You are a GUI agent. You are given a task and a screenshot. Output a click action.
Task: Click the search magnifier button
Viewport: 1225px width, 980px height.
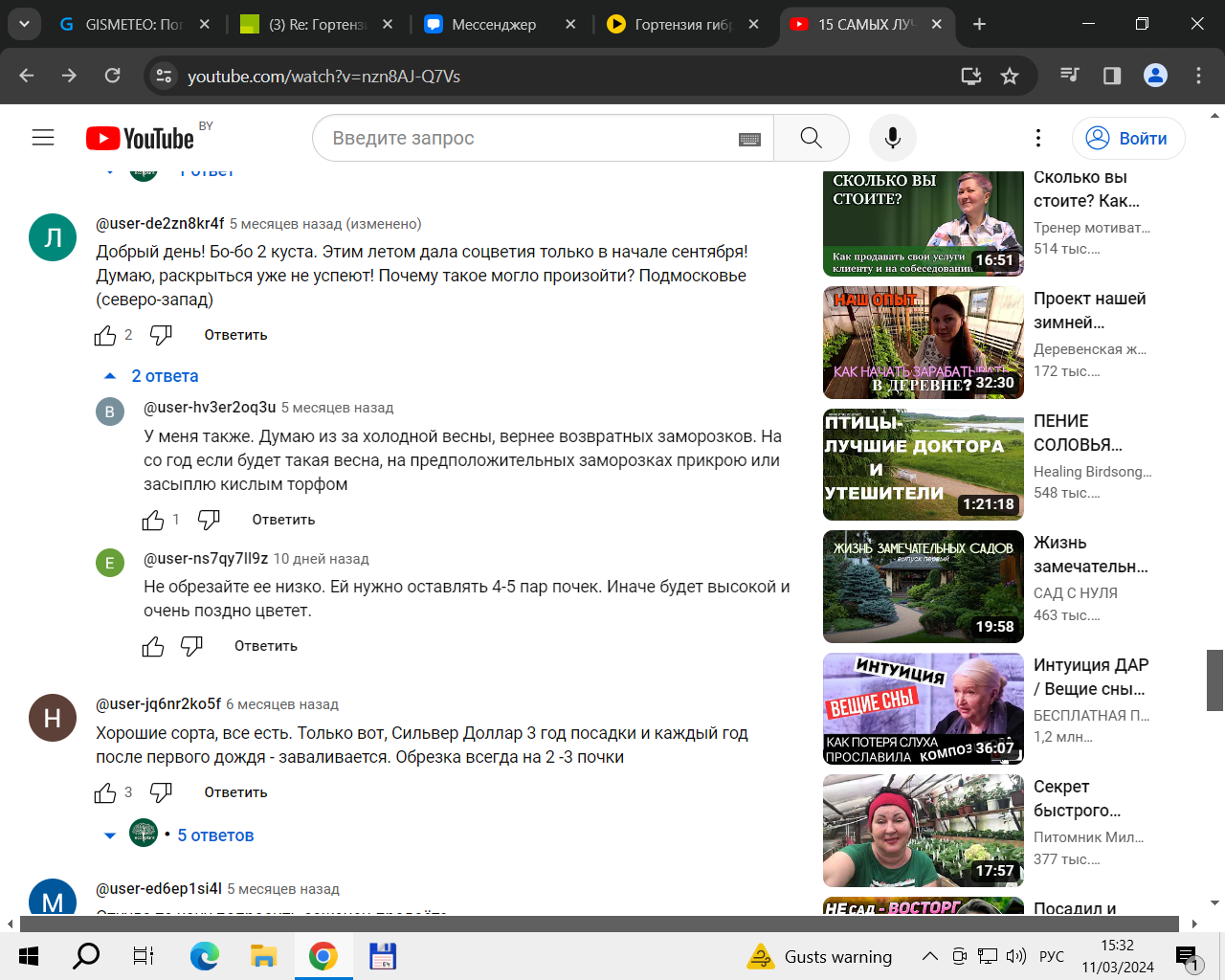click(x=811, y=138)
